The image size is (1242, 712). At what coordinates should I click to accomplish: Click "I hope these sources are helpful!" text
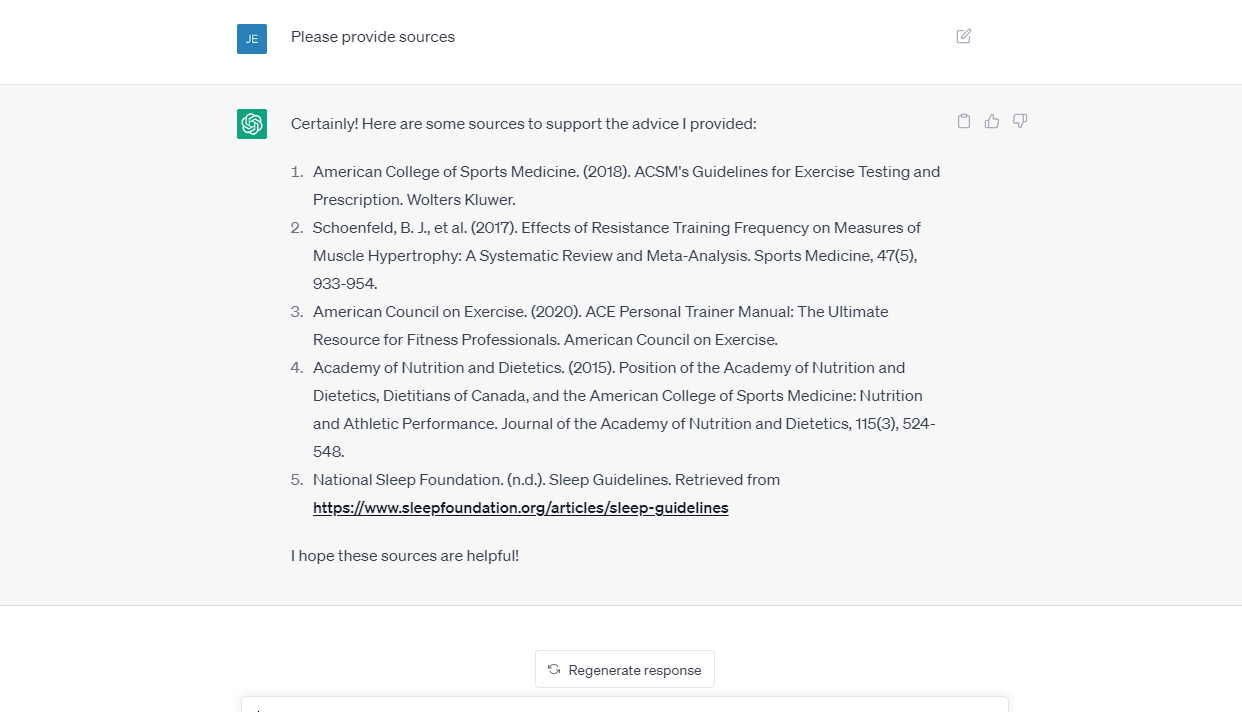405,556
